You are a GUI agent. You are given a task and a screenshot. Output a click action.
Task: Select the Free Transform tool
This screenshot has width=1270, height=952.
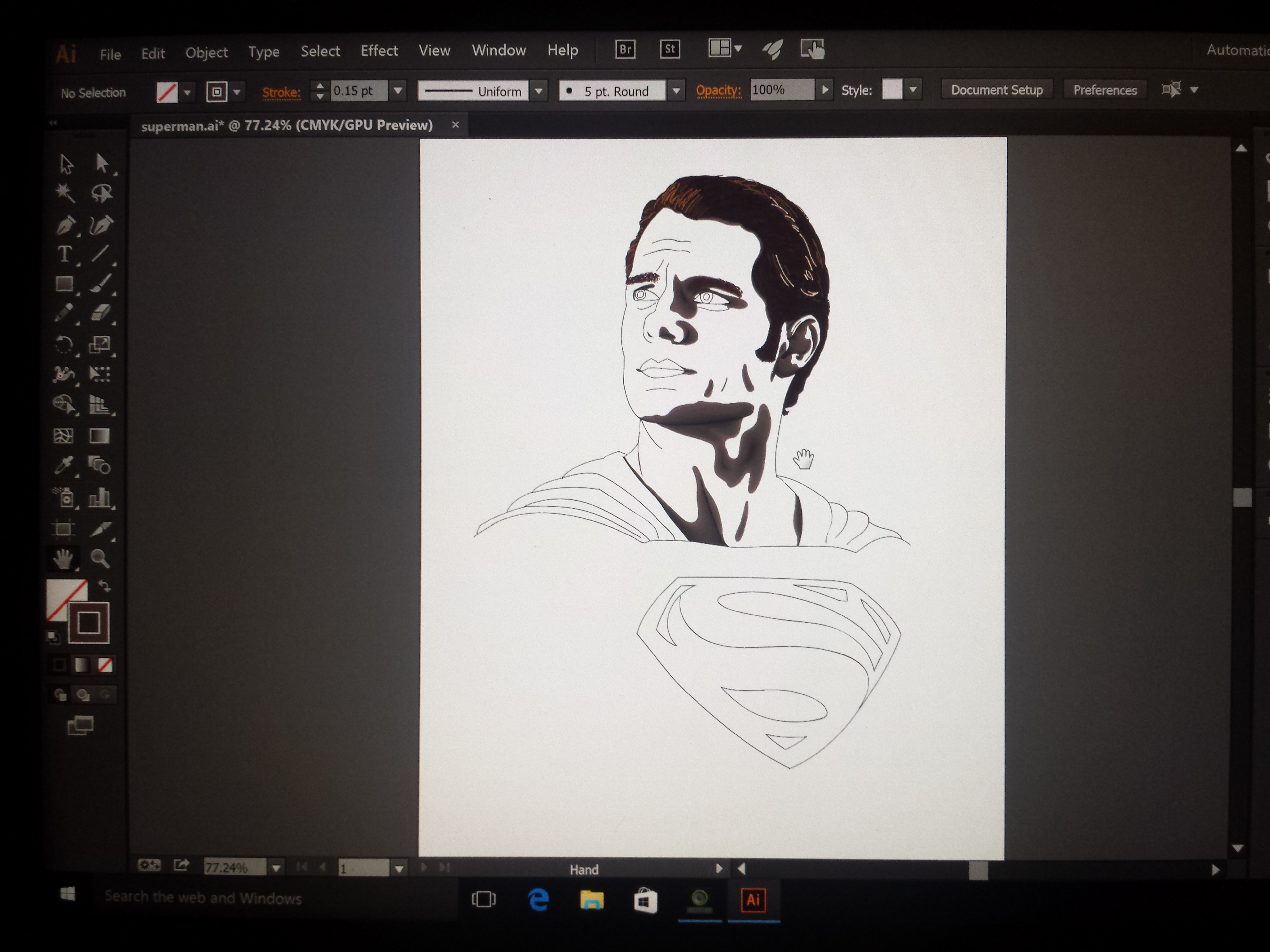pos(100,374)
